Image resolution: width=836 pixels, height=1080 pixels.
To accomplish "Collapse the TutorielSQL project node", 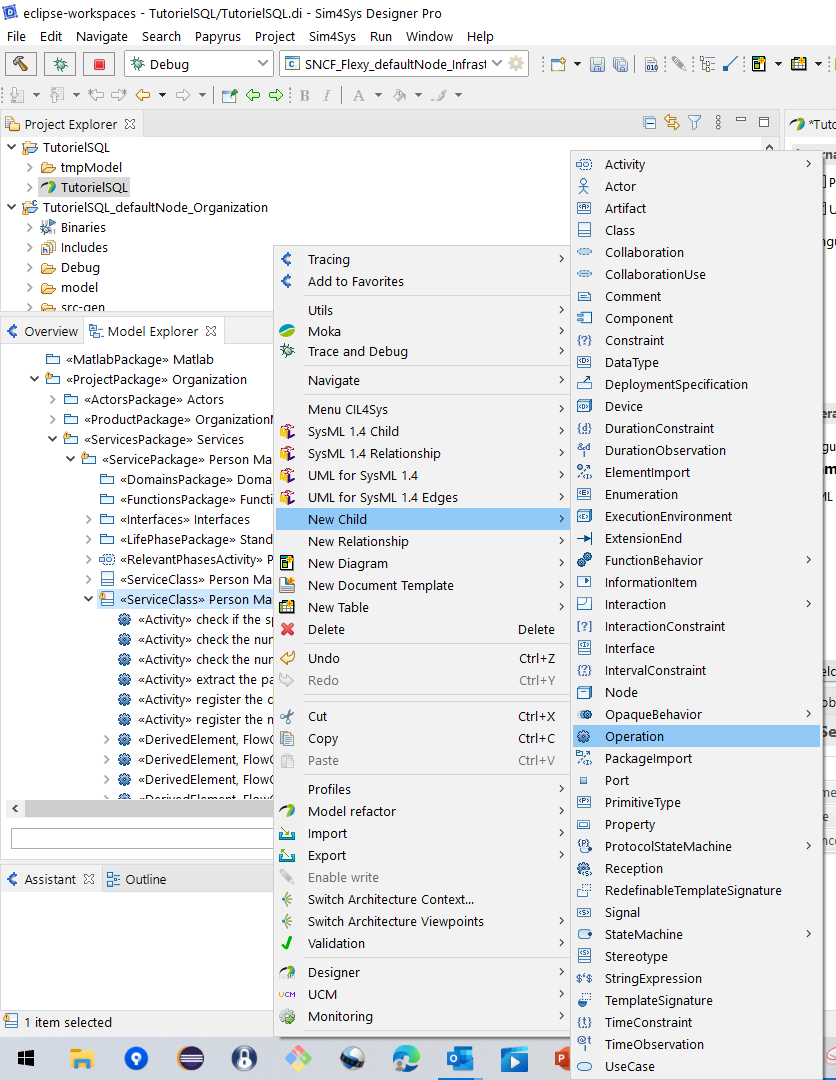I will click(x=12, y=147).
